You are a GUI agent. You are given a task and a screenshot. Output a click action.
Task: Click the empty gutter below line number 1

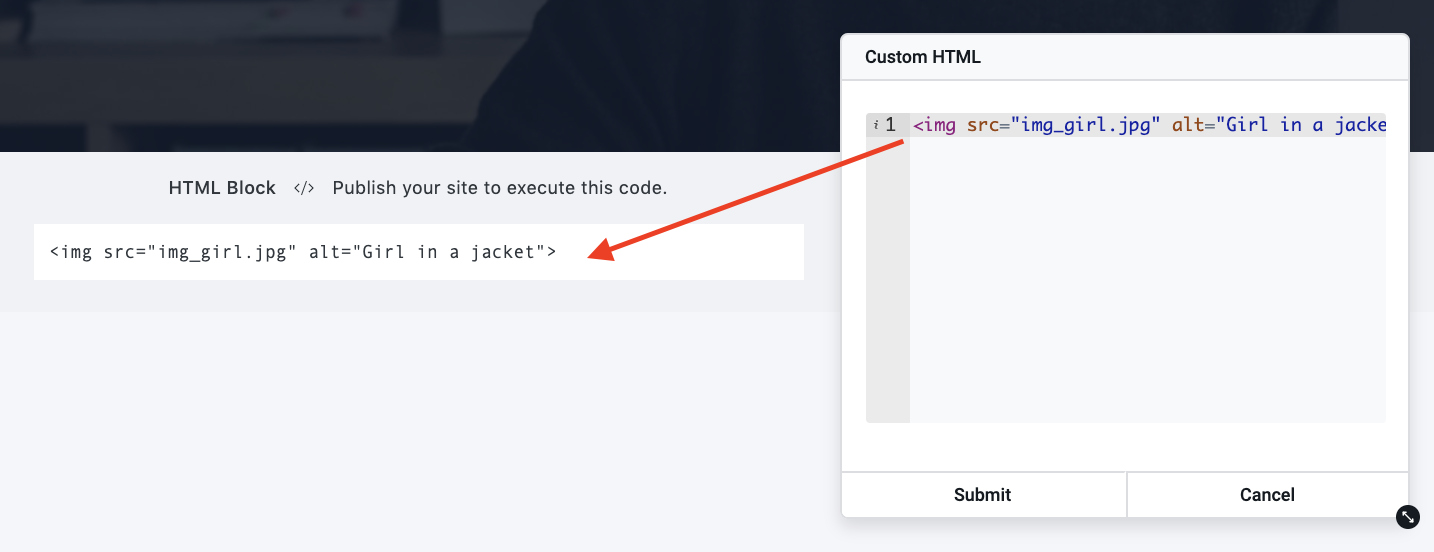pos(888,280)
